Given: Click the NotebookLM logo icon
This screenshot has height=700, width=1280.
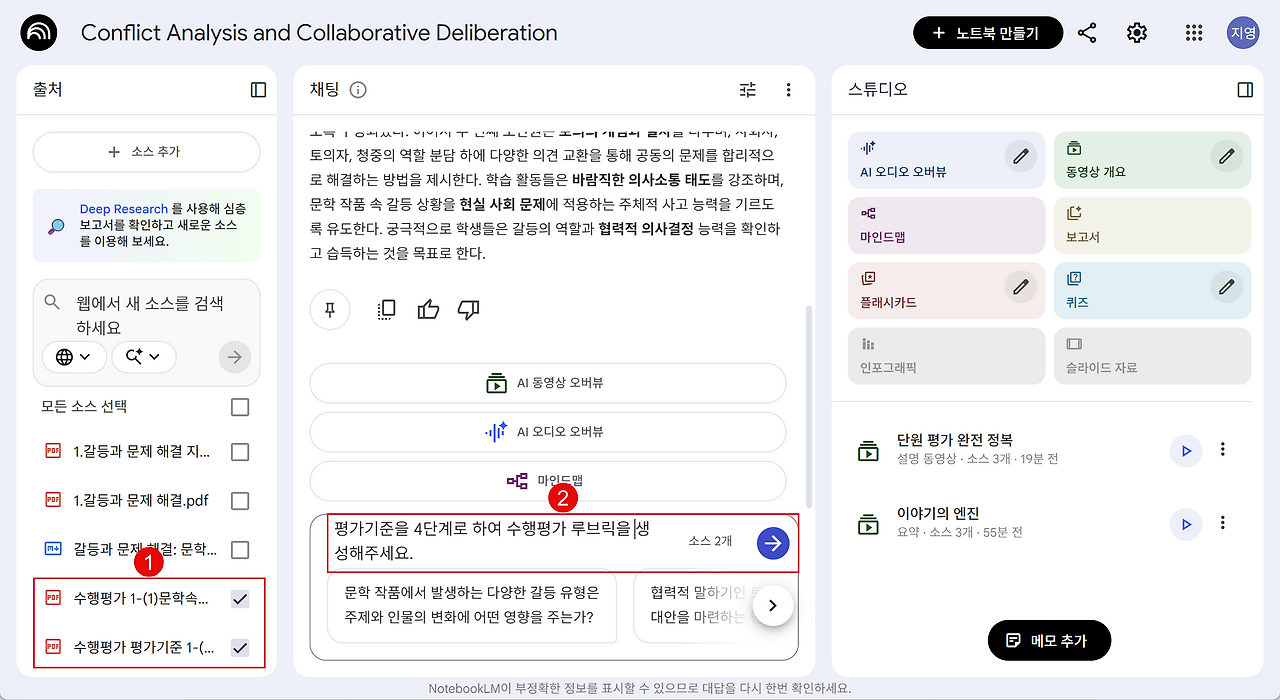Looking at the screenshot, I should point(39,33).
